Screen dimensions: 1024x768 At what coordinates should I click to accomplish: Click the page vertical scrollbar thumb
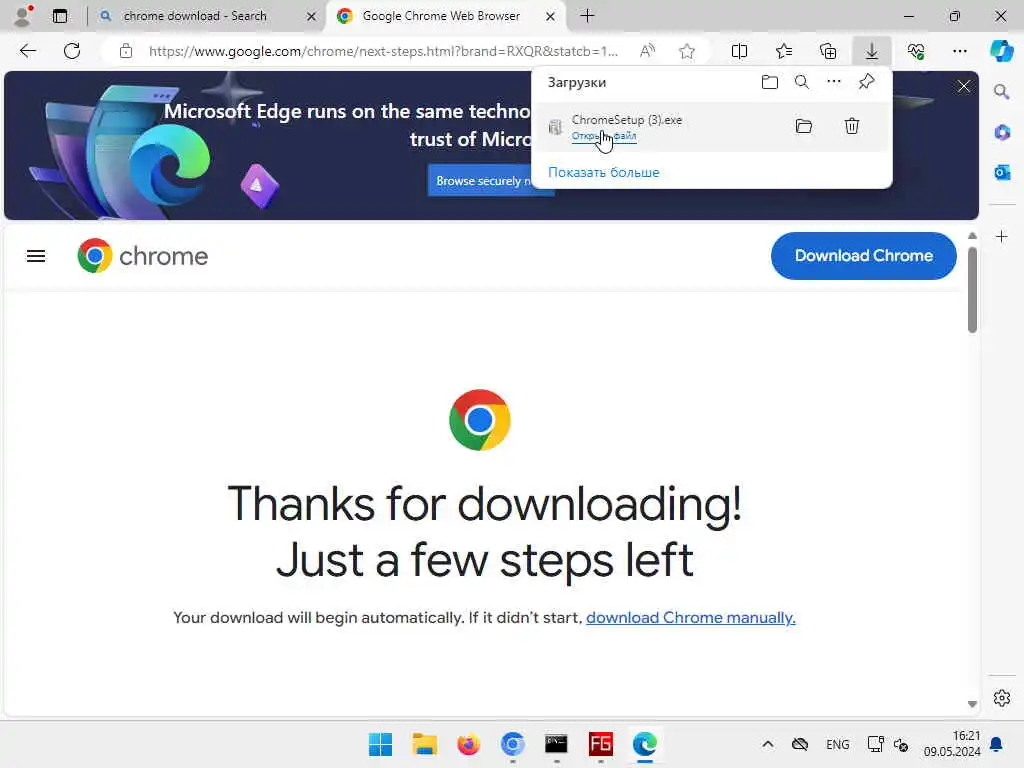tap(972, 290)
